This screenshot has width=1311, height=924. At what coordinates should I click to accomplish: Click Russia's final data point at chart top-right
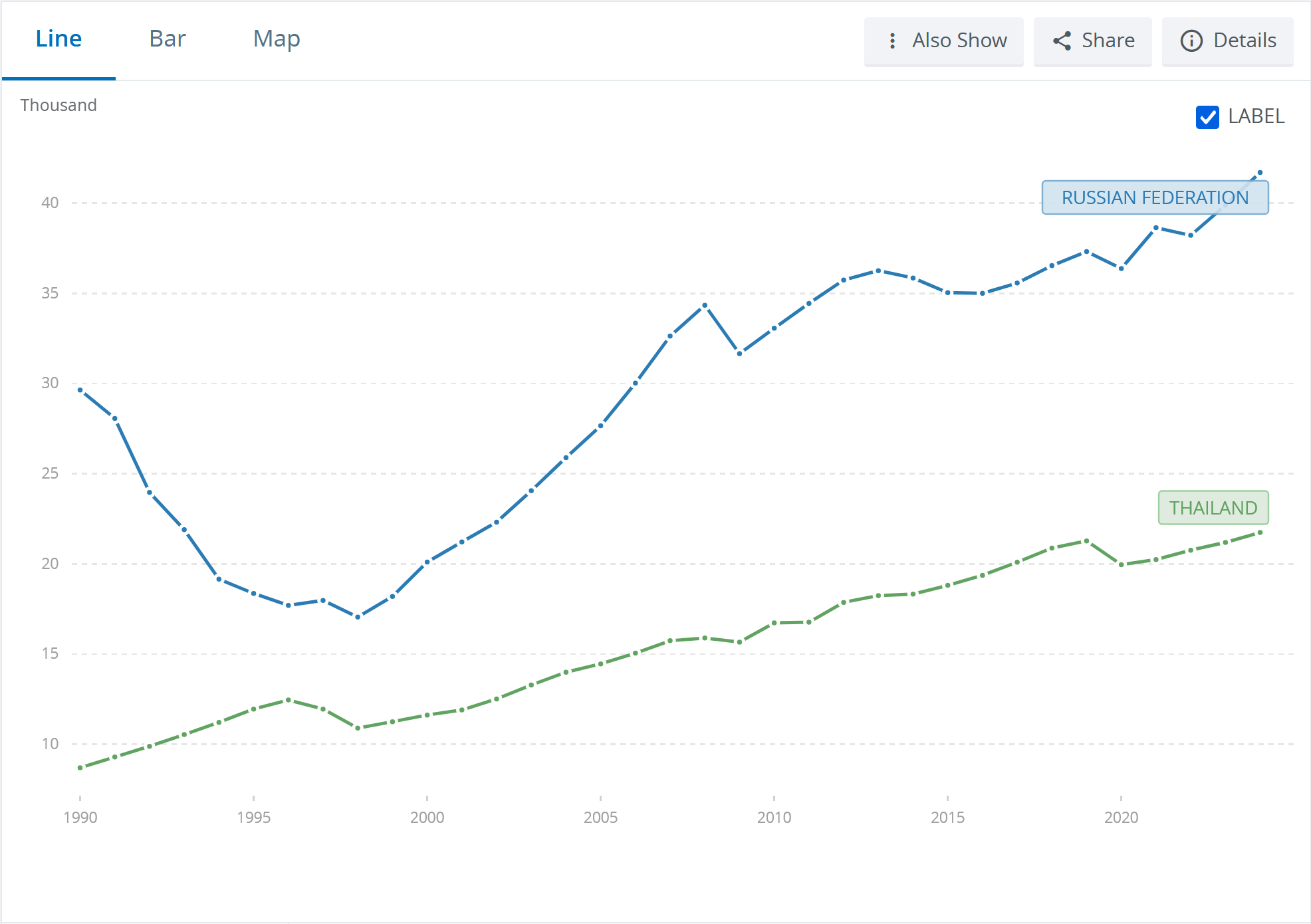1260,173
